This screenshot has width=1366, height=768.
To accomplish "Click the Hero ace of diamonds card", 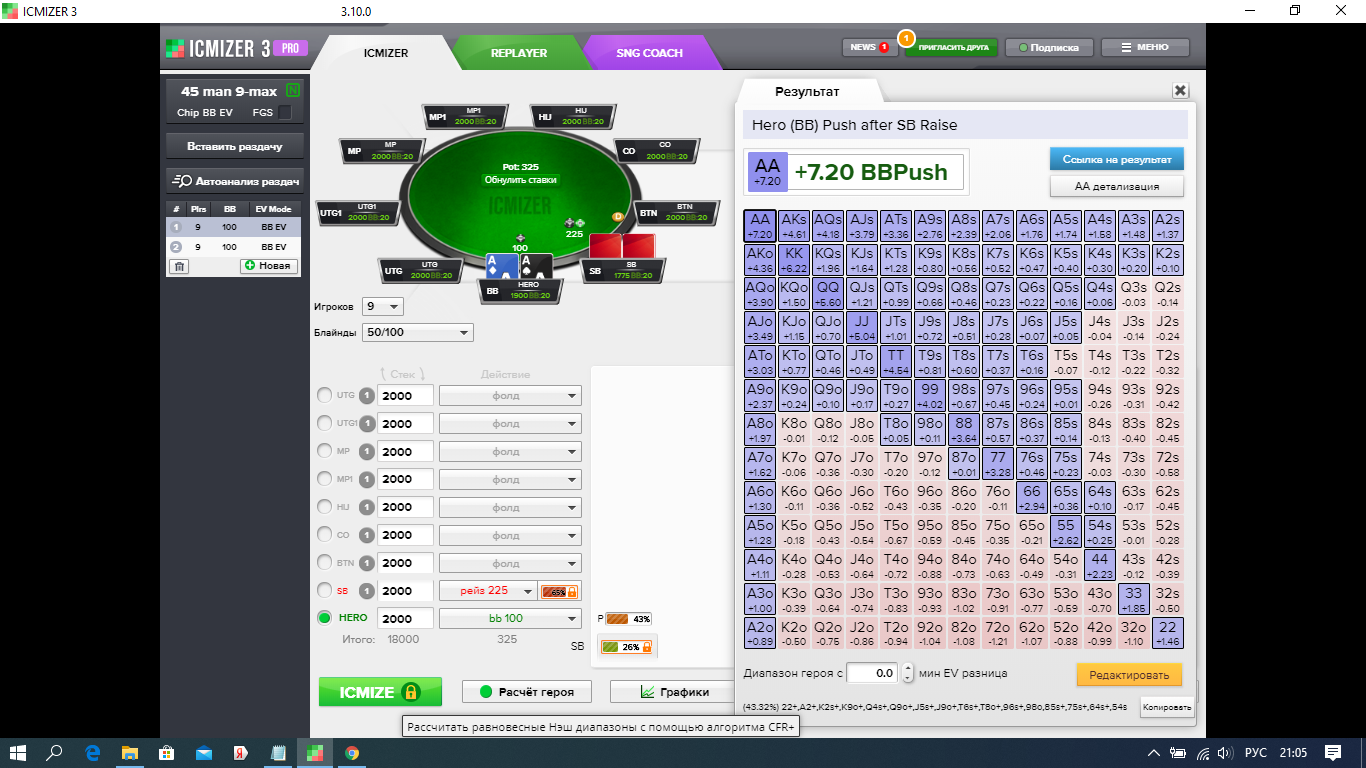I will [x=500, y=265].
